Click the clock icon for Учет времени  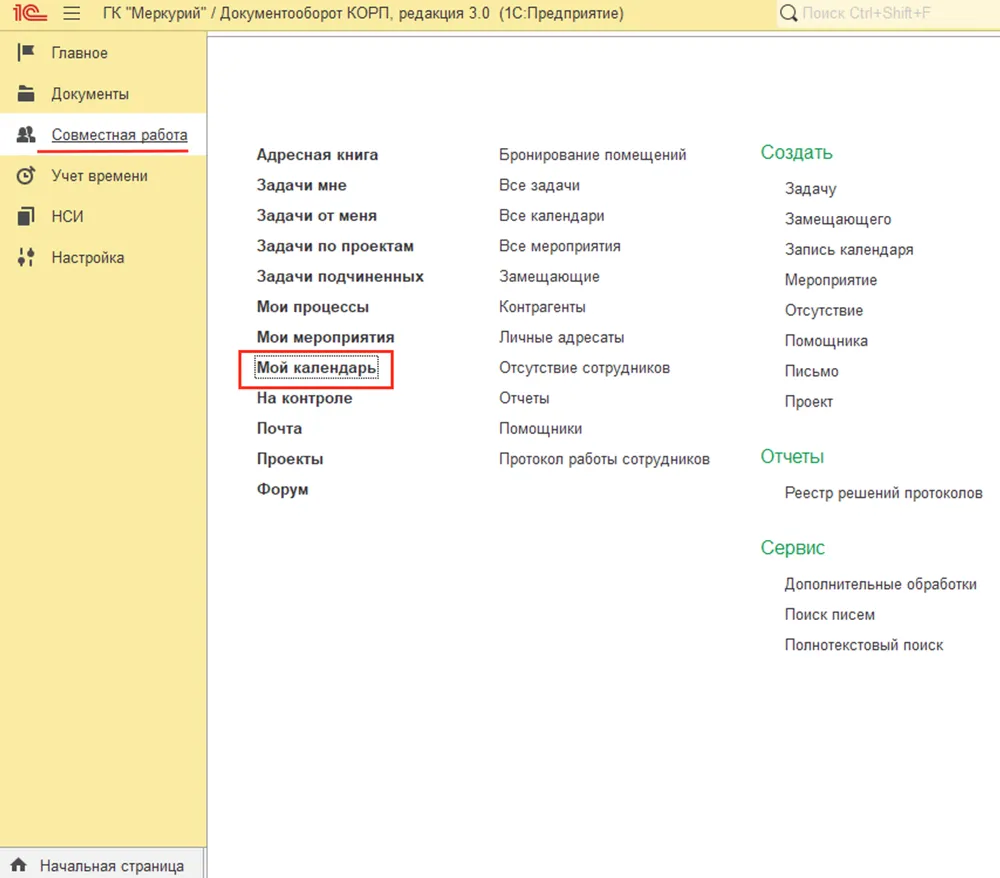26,175
